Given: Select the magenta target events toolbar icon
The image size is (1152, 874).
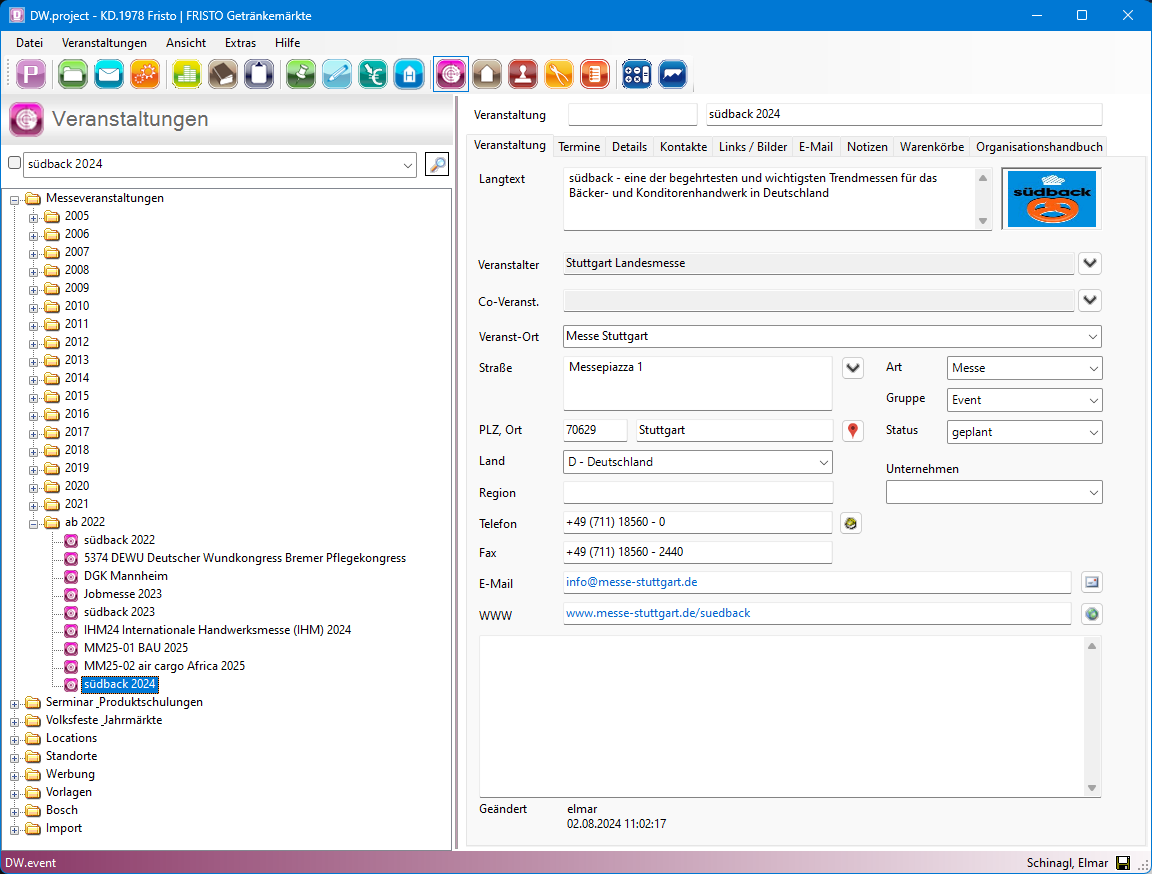Looking at the screenshot, I should [x=450, y=74].
